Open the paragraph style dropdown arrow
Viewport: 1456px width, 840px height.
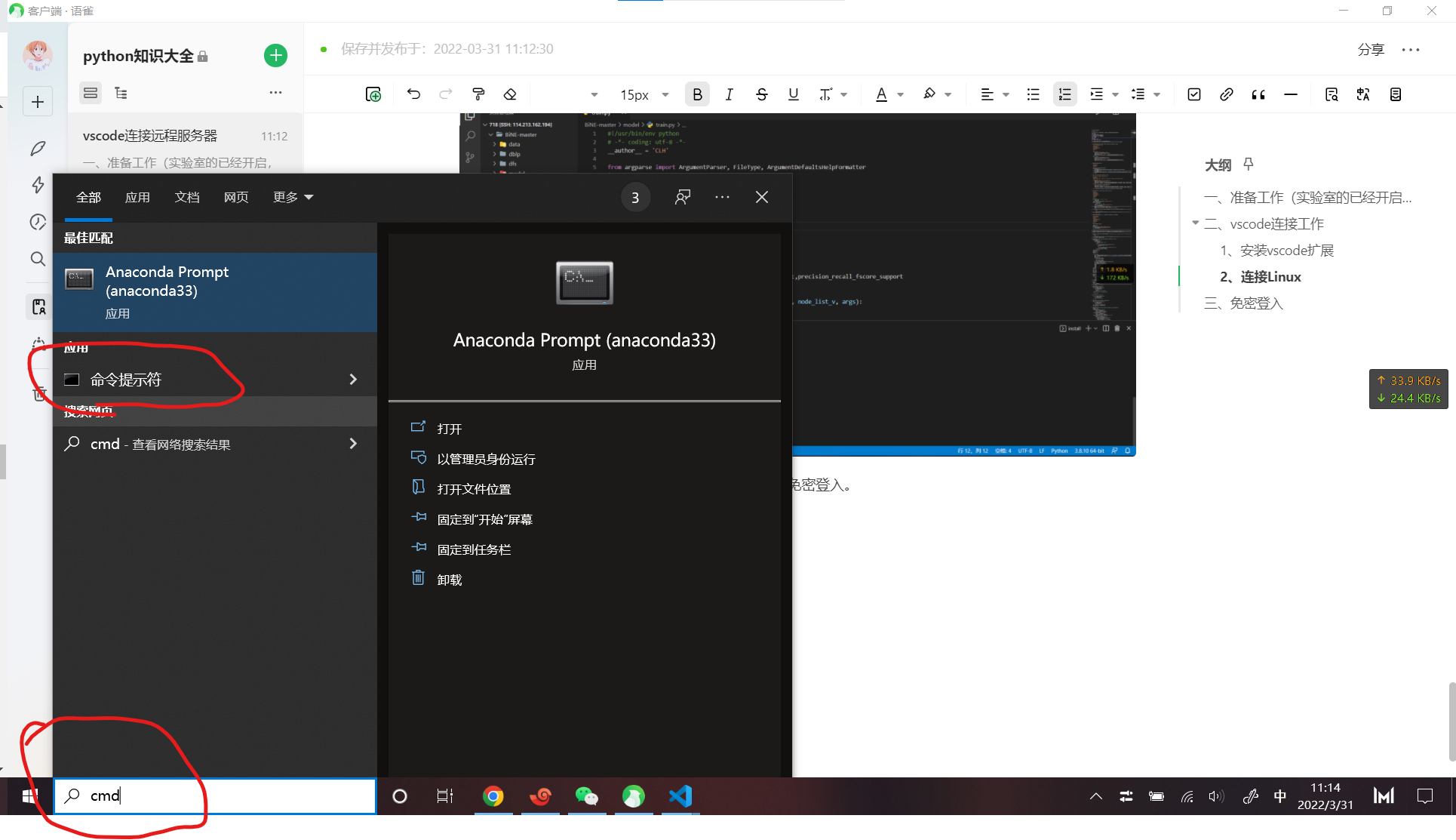pos(594,95)
